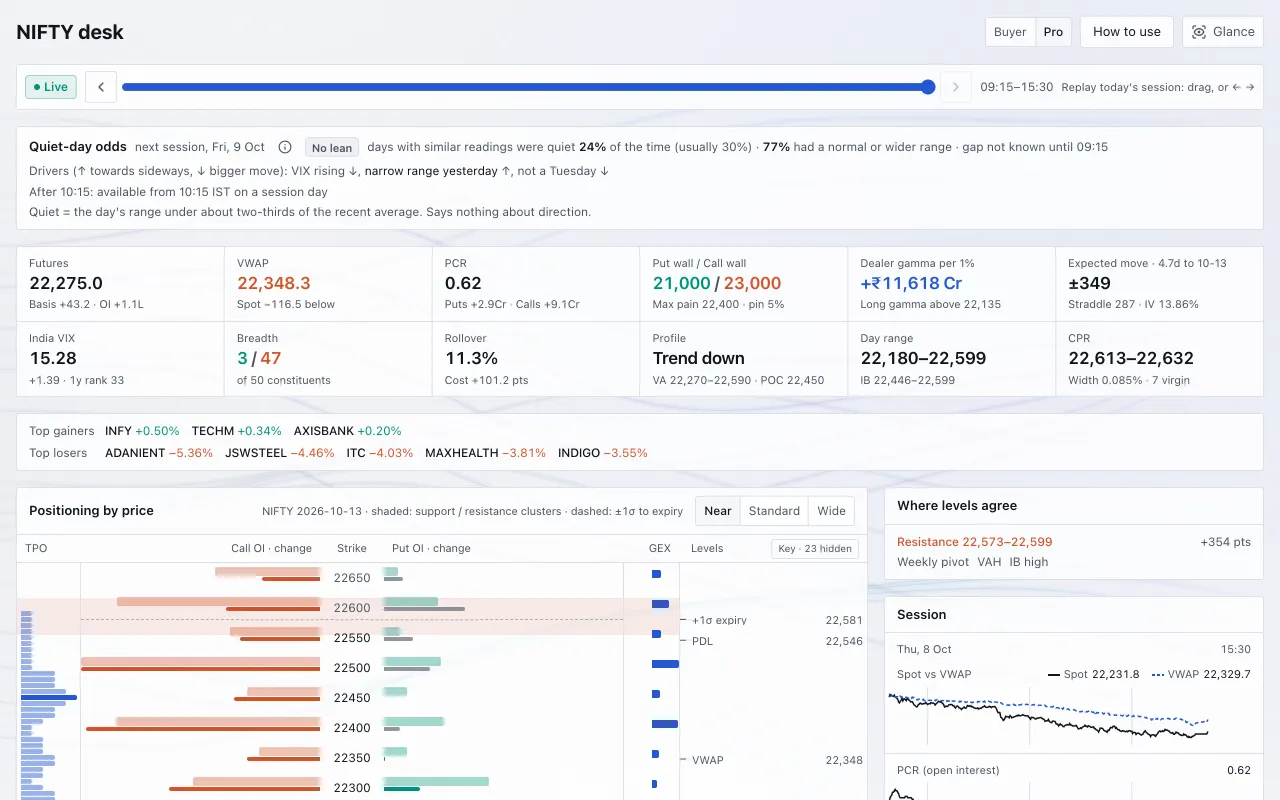Click the replay session slider handle
Screen dimensions: 1280x800
click(x=928, y=87)
